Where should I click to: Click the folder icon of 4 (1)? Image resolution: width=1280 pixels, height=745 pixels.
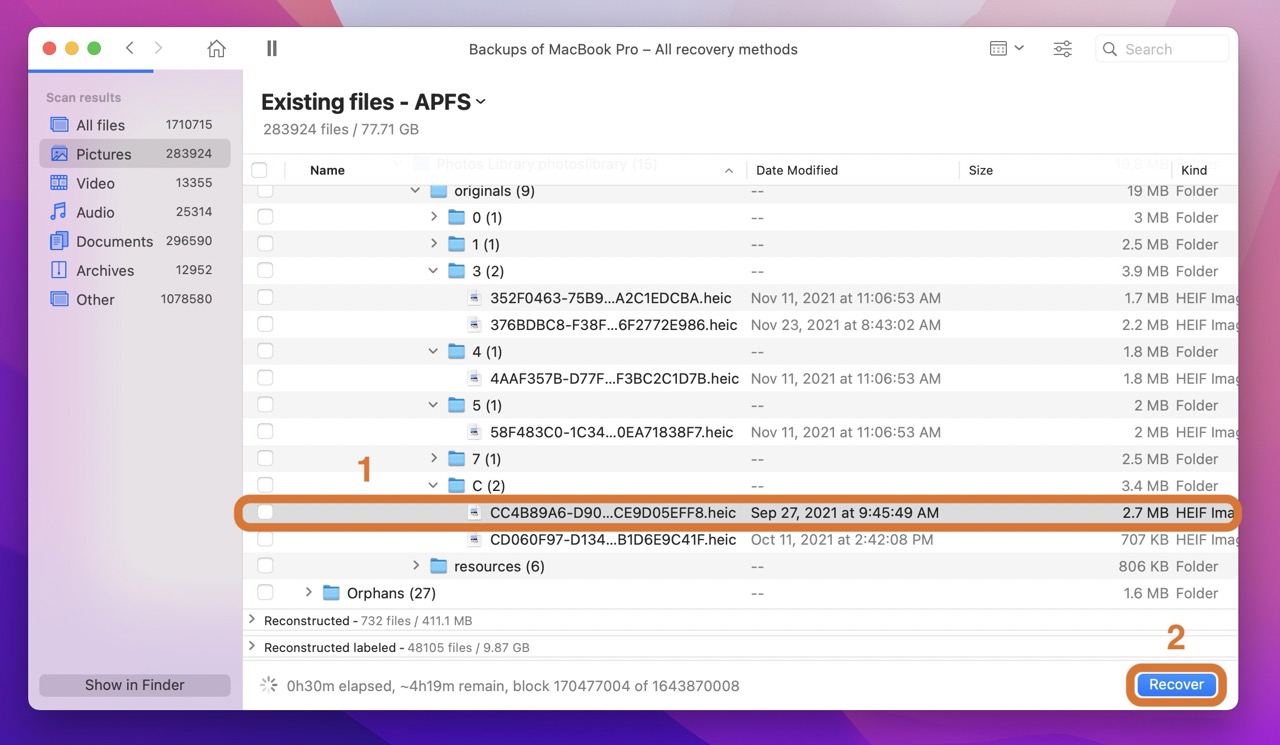click(x=456, y=351)
